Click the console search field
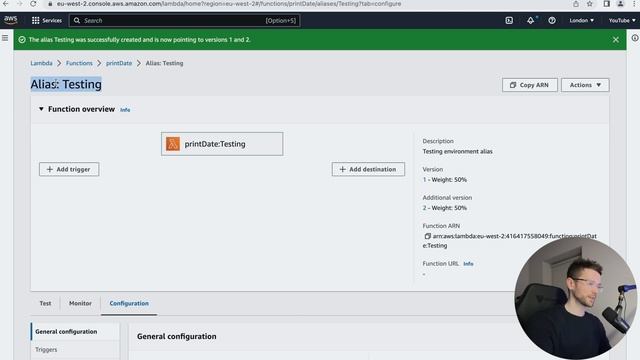640x360 pixels. tap(184, 20)
